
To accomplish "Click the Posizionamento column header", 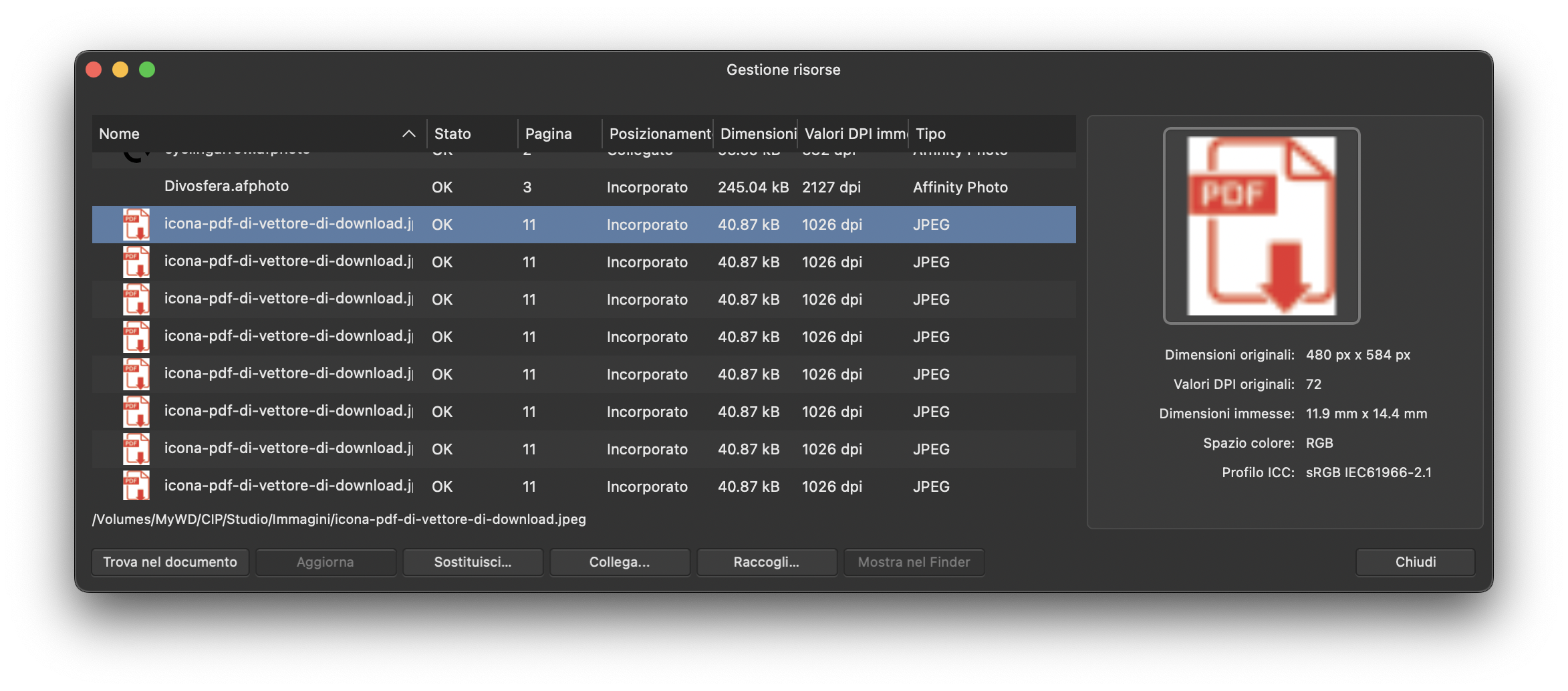I will [659, 134].
